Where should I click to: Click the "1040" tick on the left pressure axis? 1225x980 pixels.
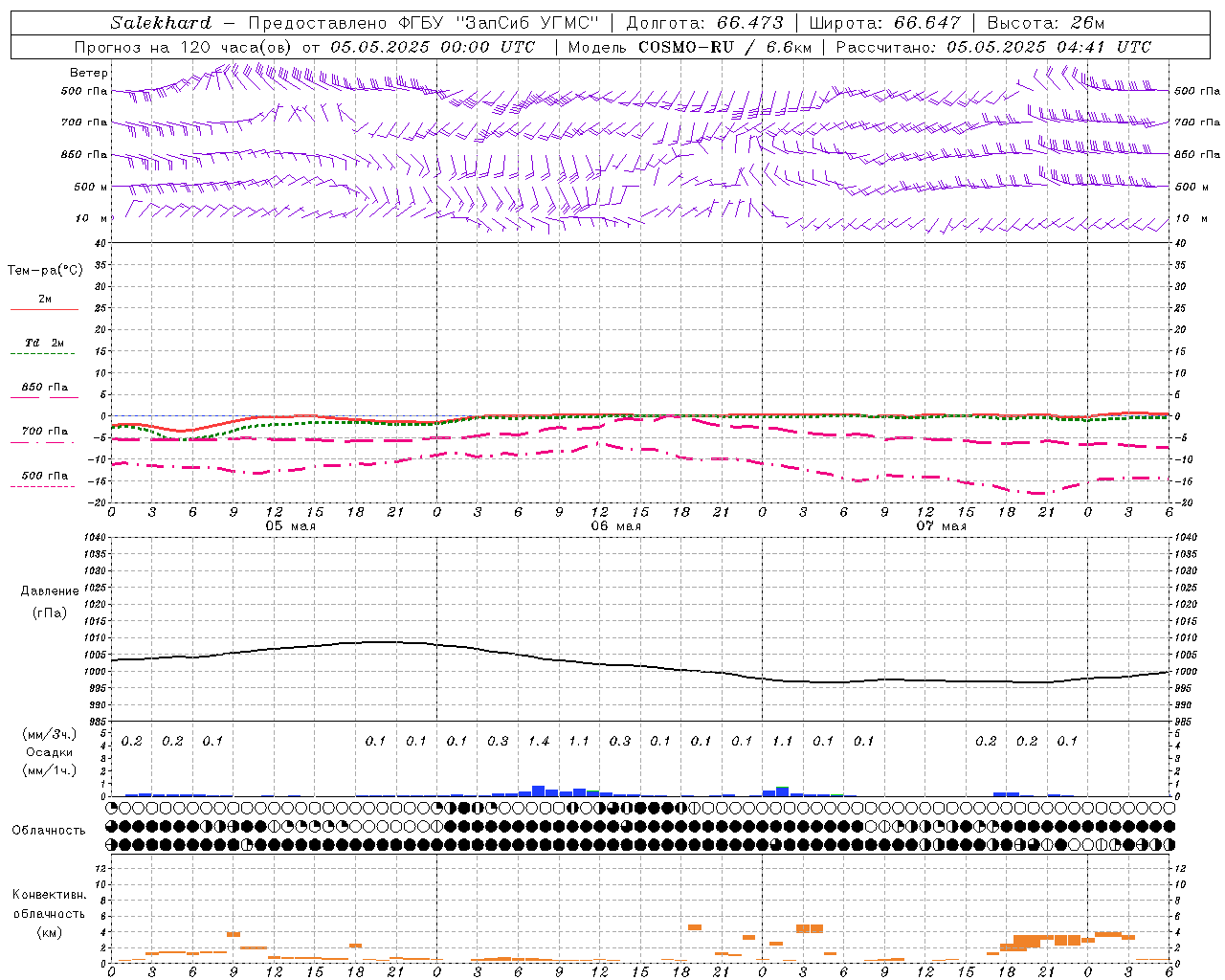pyautogui.click(x=94, y=537)
